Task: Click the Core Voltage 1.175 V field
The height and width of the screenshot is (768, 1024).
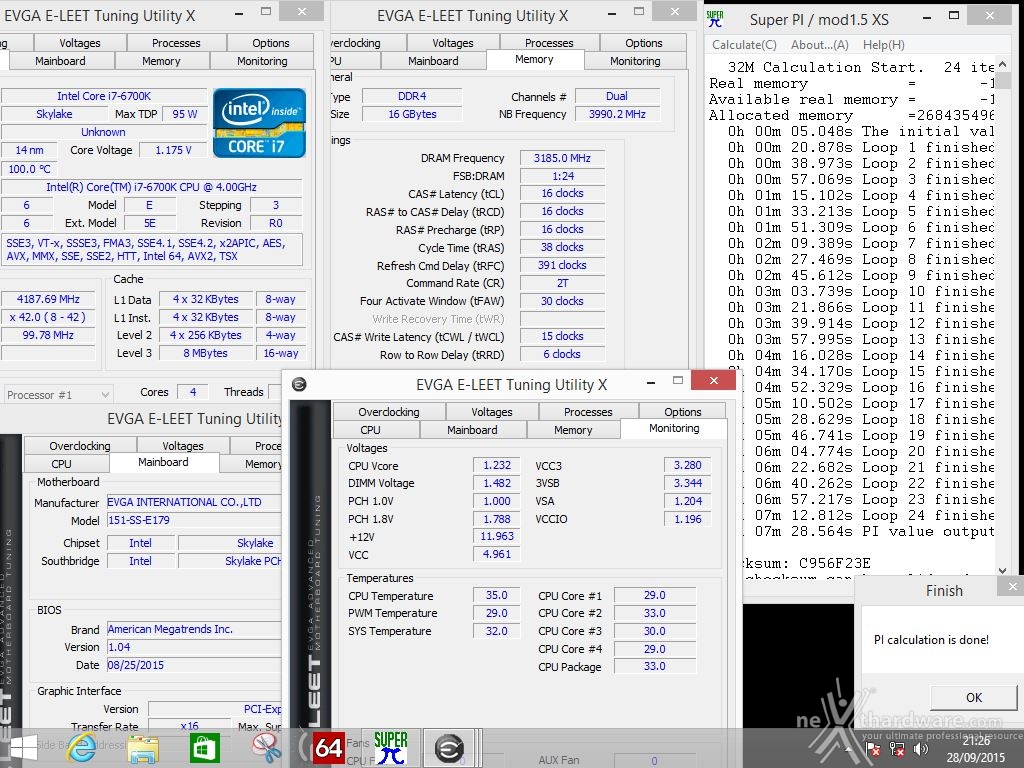Action: tap(172, 150)
